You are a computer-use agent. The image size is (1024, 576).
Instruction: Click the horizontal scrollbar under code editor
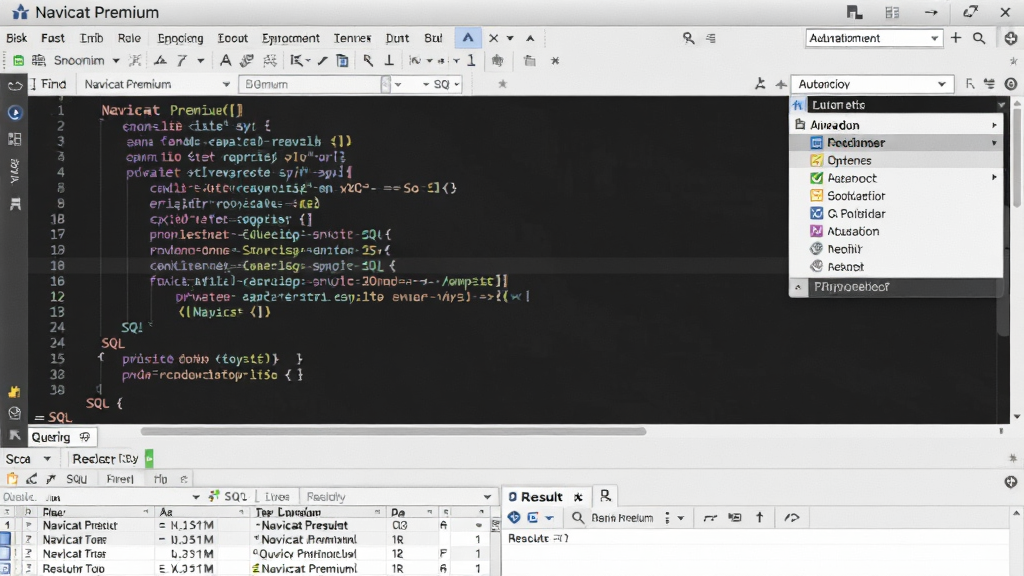pyautogui.click(x=393, y=431)
